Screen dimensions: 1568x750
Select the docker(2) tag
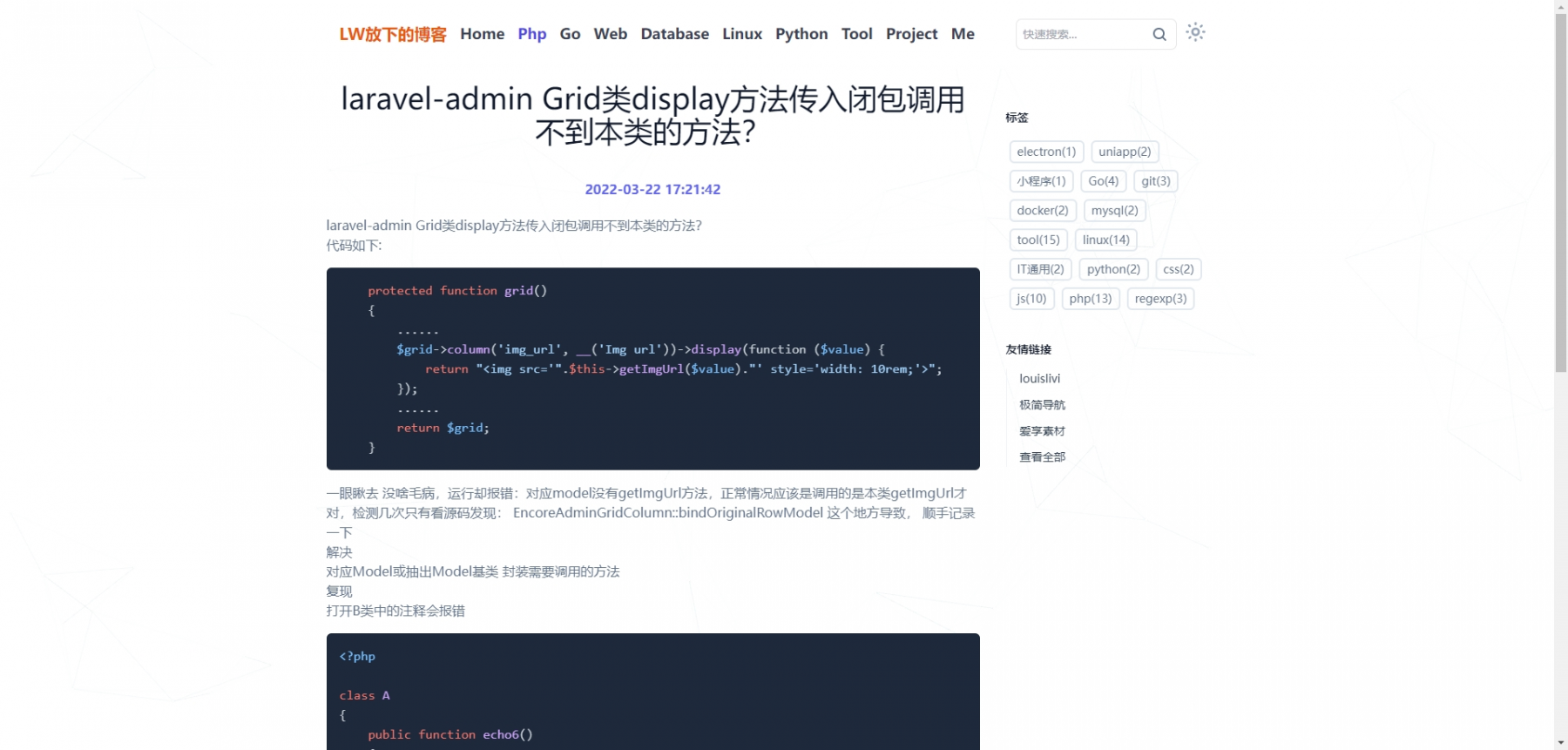(x=1043, y=211)
